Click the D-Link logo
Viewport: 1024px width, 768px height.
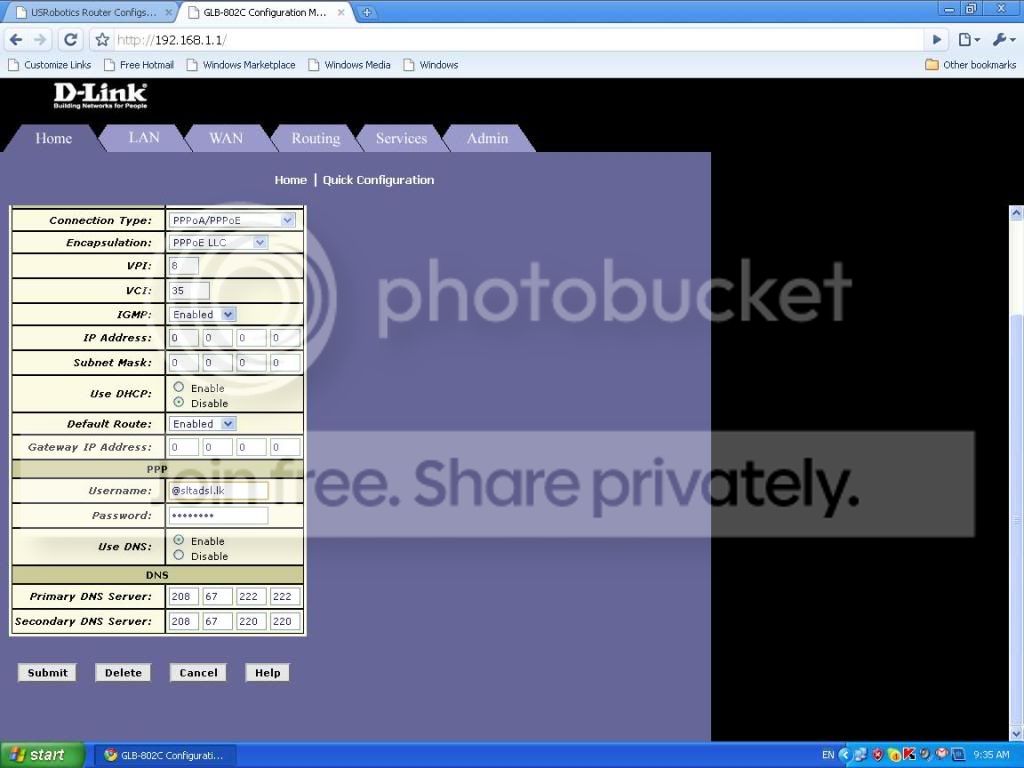coord(101,95)
